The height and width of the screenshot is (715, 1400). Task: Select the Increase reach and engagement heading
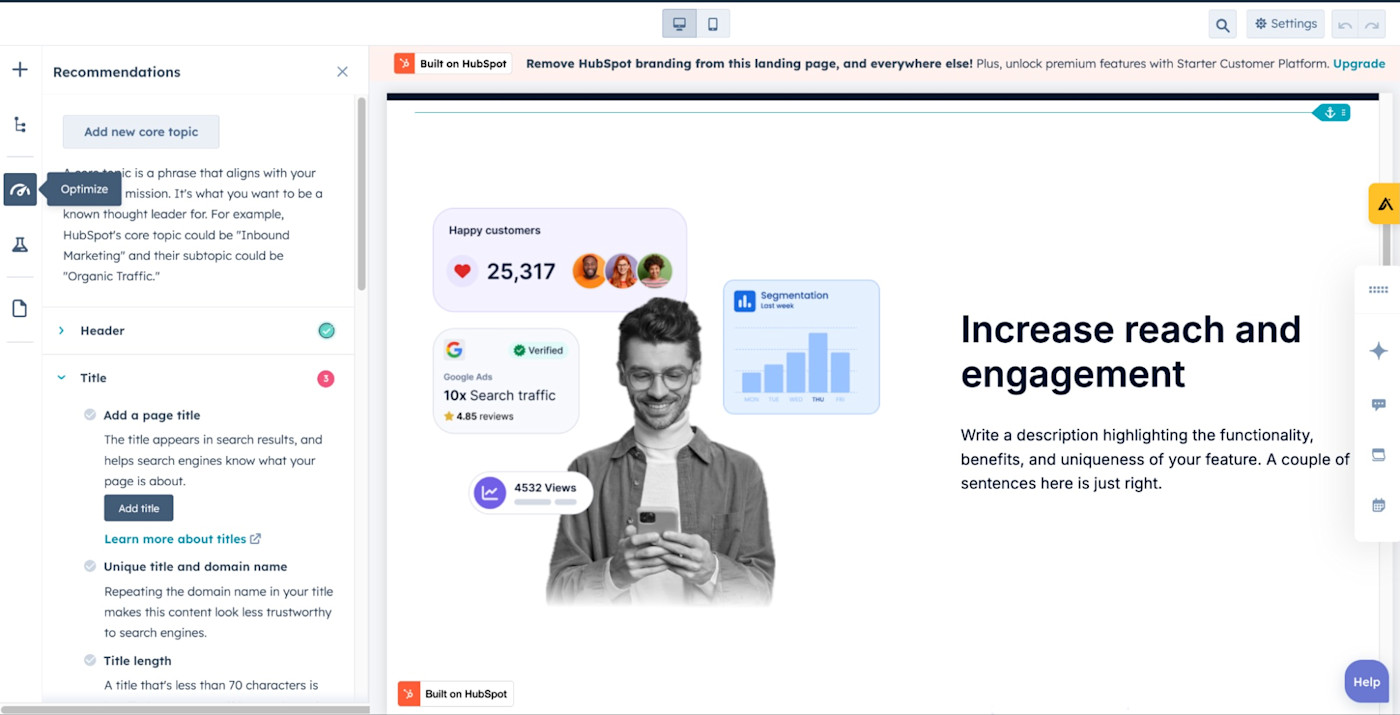pyautogui.click(x=1131, y=351)
